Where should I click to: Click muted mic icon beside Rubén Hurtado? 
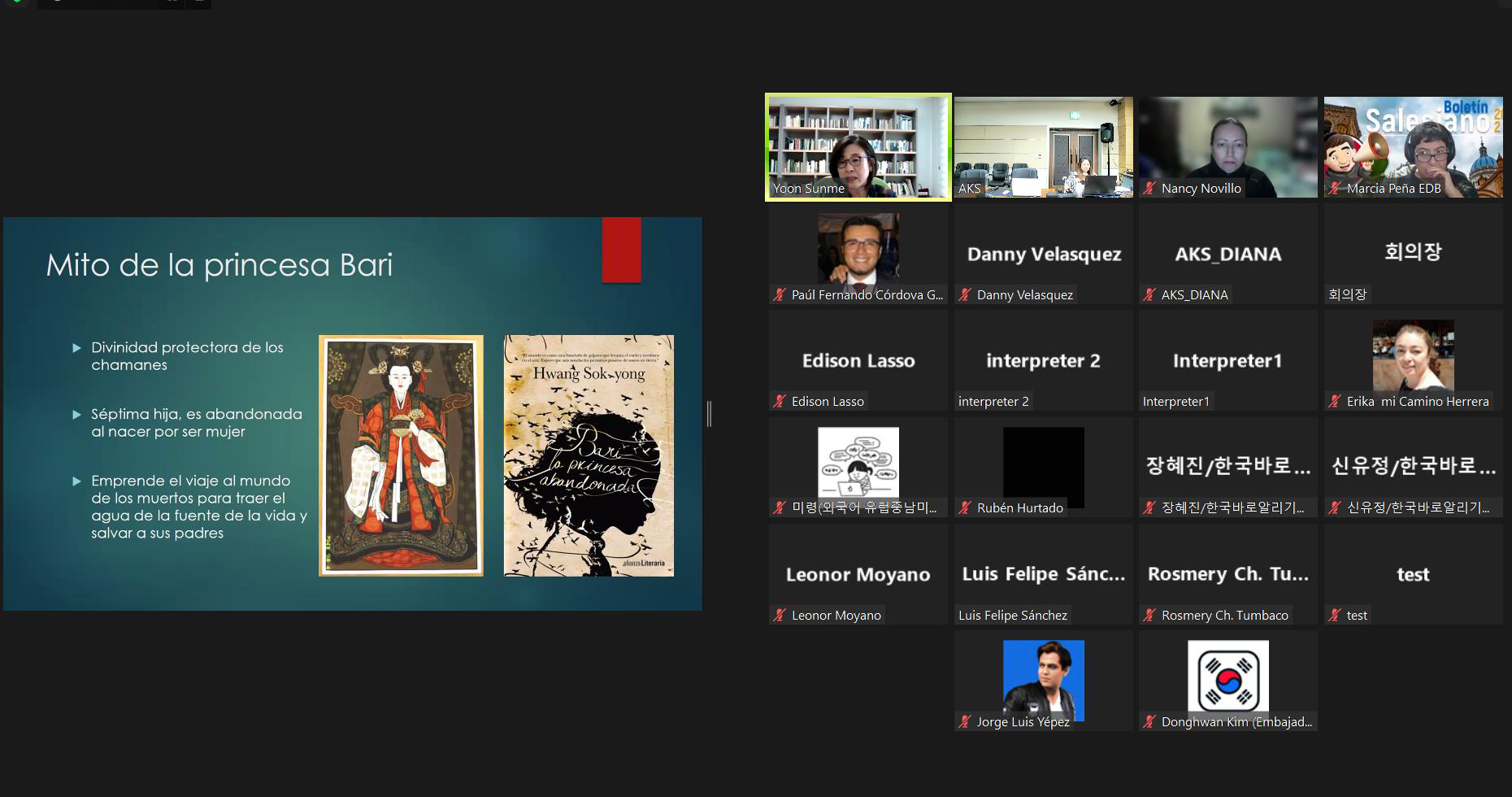[x=965, y=508]
